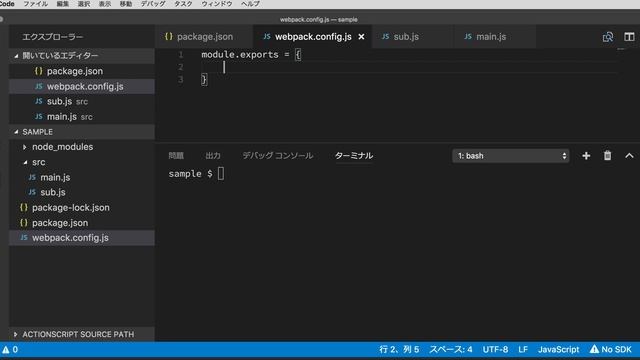Change encoding via UTF-8 status item

pyautogui.click(x=496, y=349)
